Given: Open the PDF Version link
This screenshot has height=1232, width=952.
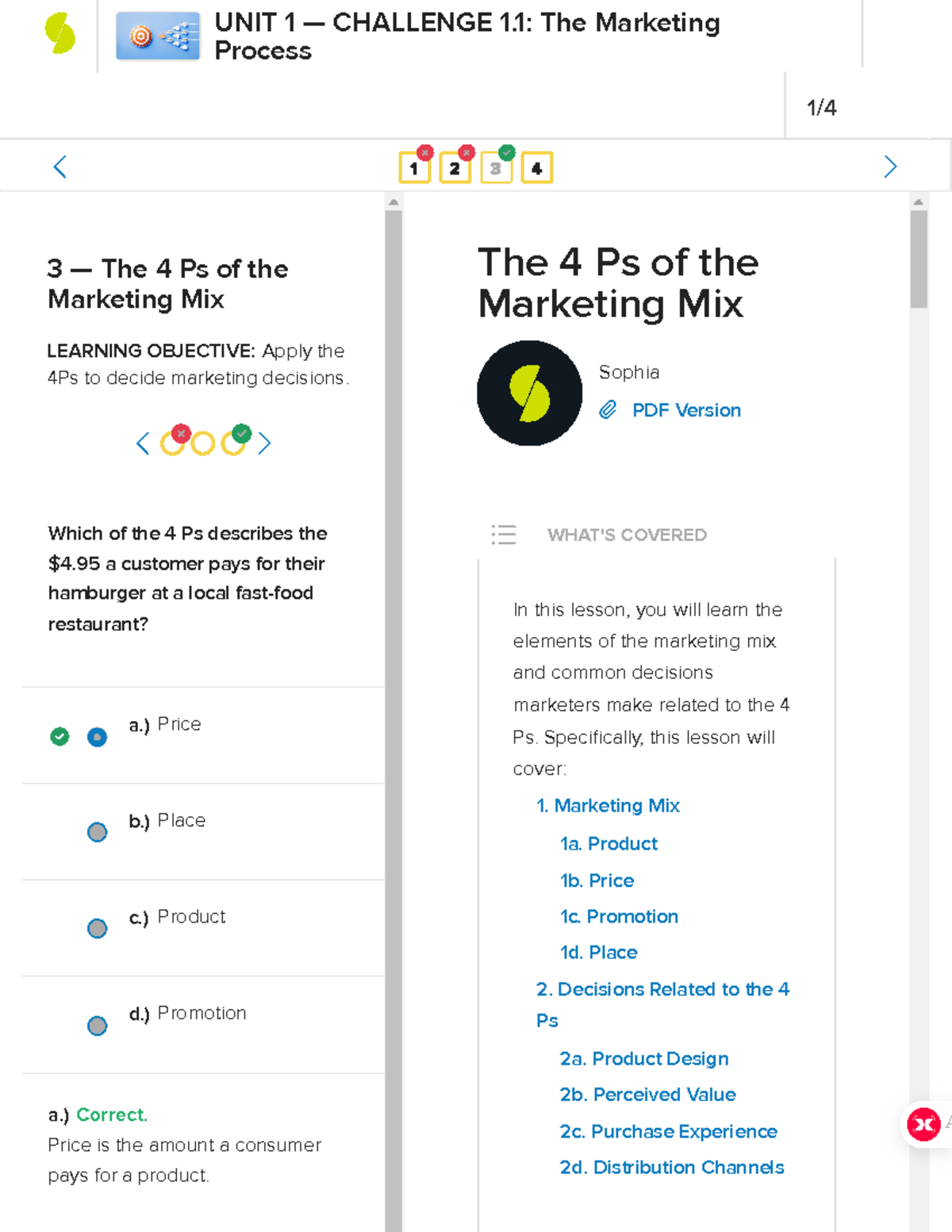Looking at the screenshot, I should tap(685, 410).
